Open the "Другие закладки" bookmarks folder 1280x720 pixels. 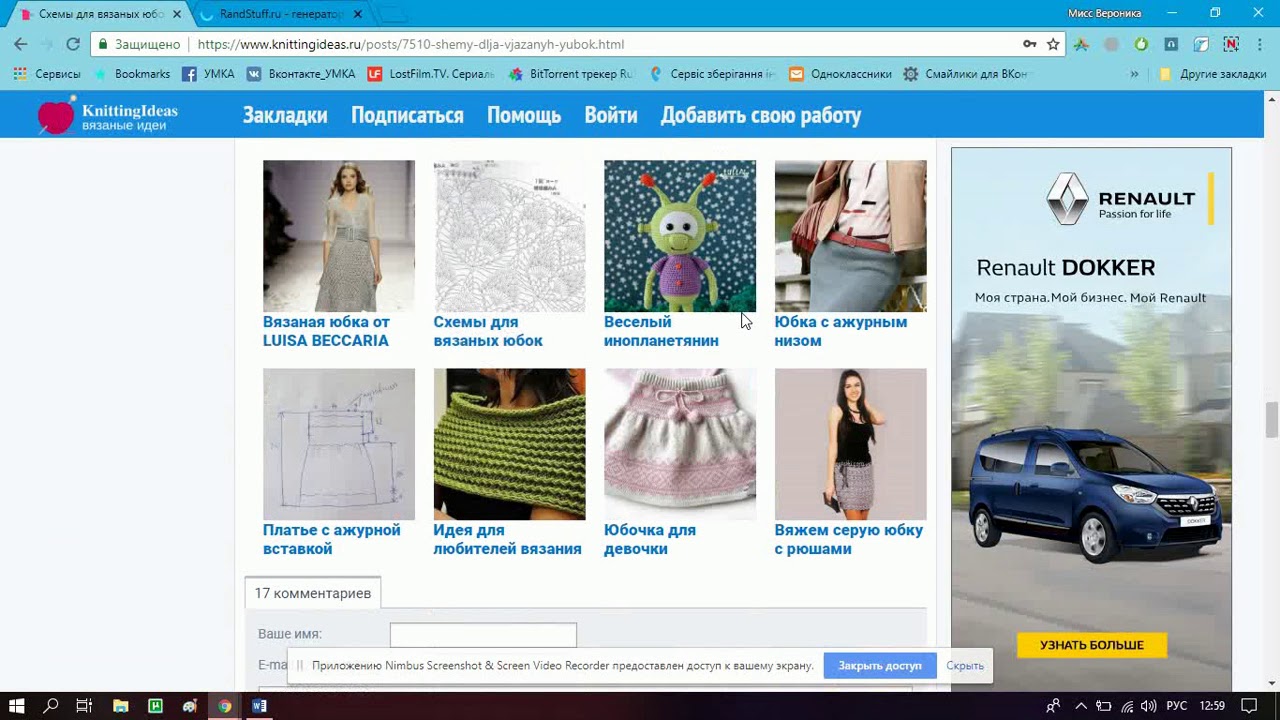(1212, 74)
